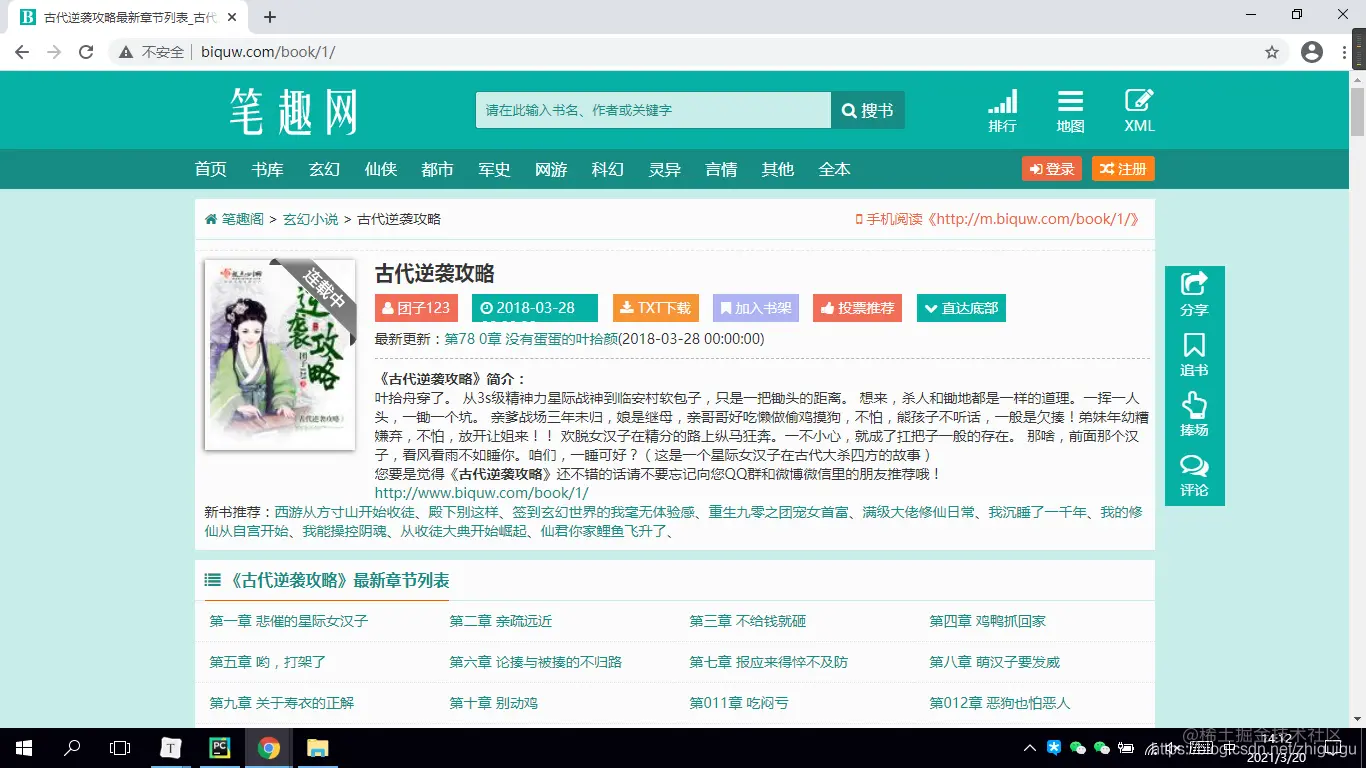Click the 搜书 search button with magnifier icon
This screenshot has width=1366, height=768.
(x=866, y=110)
